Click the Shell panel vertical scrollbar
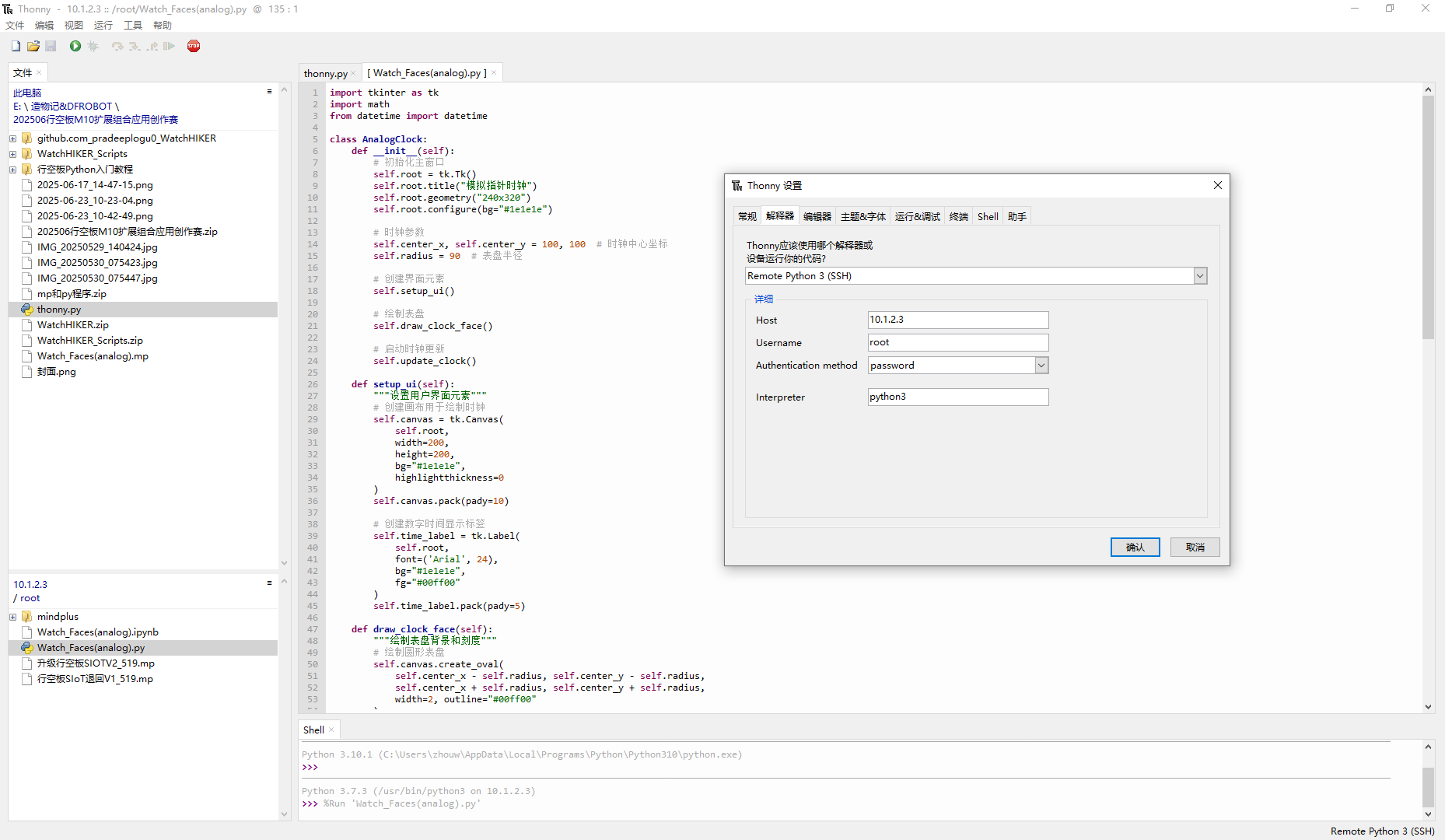Viewport: 1445px width, 840px height. 1428,787
